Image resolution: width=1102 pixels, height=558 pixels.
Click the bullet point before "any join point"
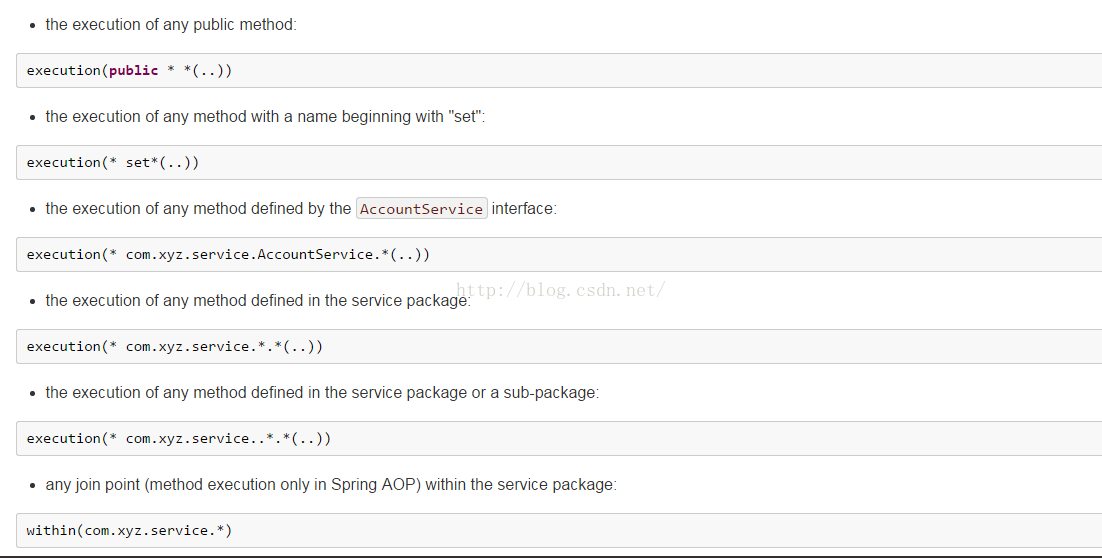pos(32,486)
